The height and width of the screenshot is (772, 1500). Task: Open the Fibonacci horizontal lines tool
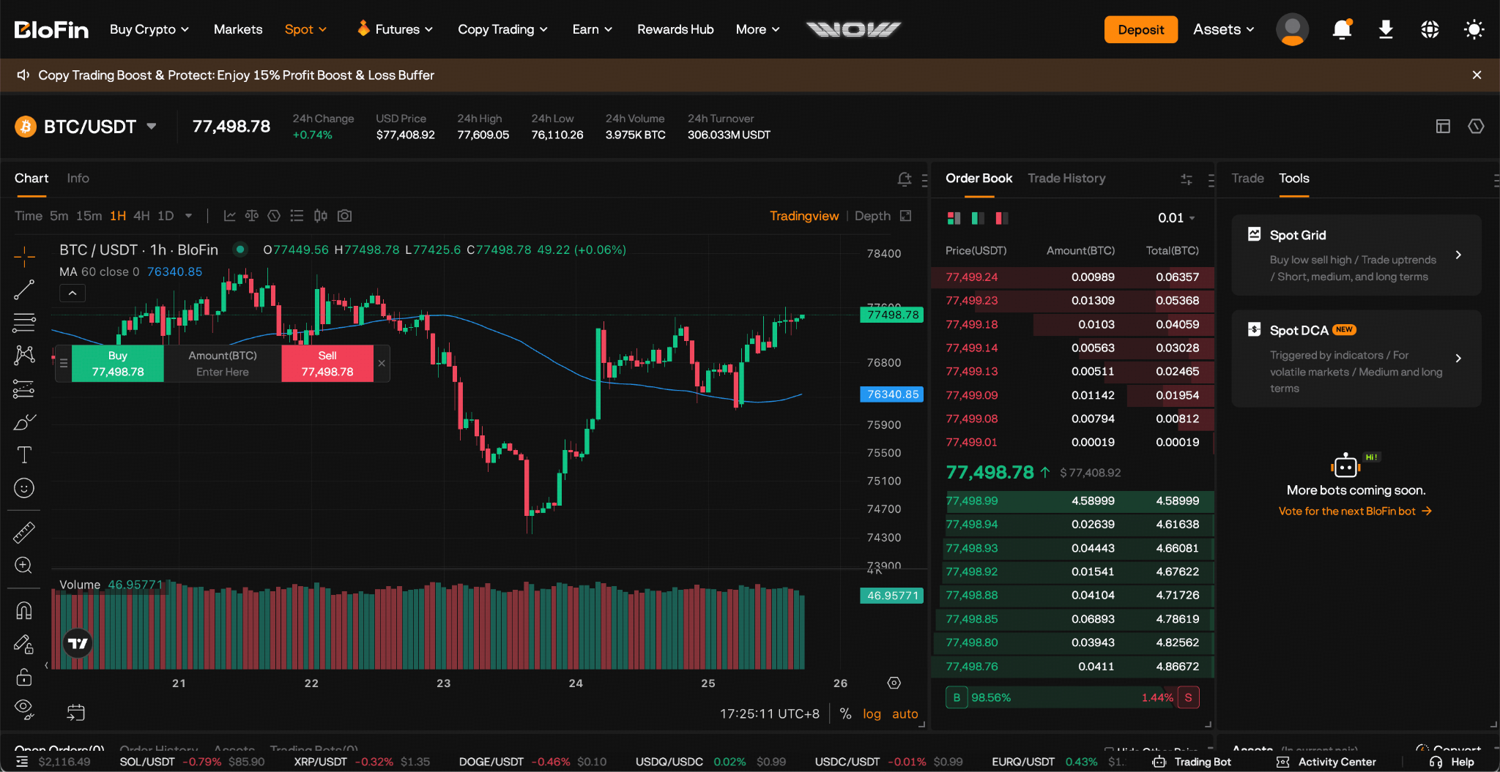pyautogui.click(x=24, y=323)
